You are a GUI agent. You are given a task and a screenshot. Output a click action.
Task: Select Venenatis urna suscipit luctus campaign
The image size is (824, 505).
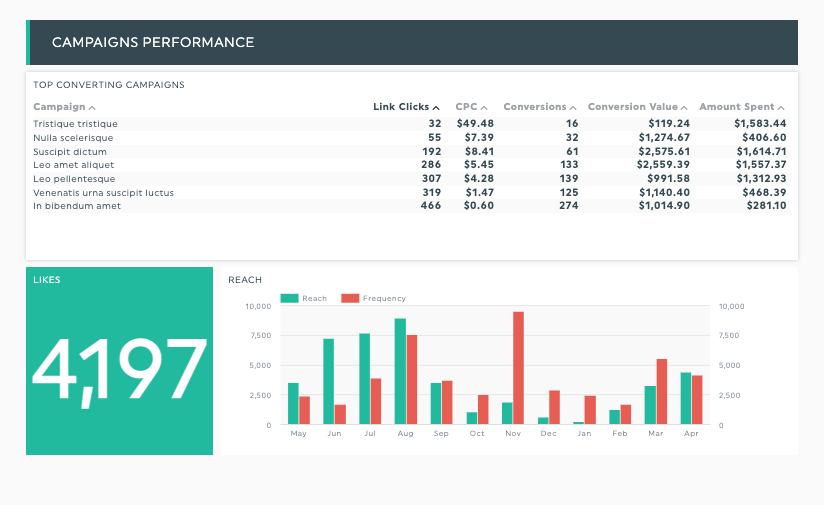point(410,192)
